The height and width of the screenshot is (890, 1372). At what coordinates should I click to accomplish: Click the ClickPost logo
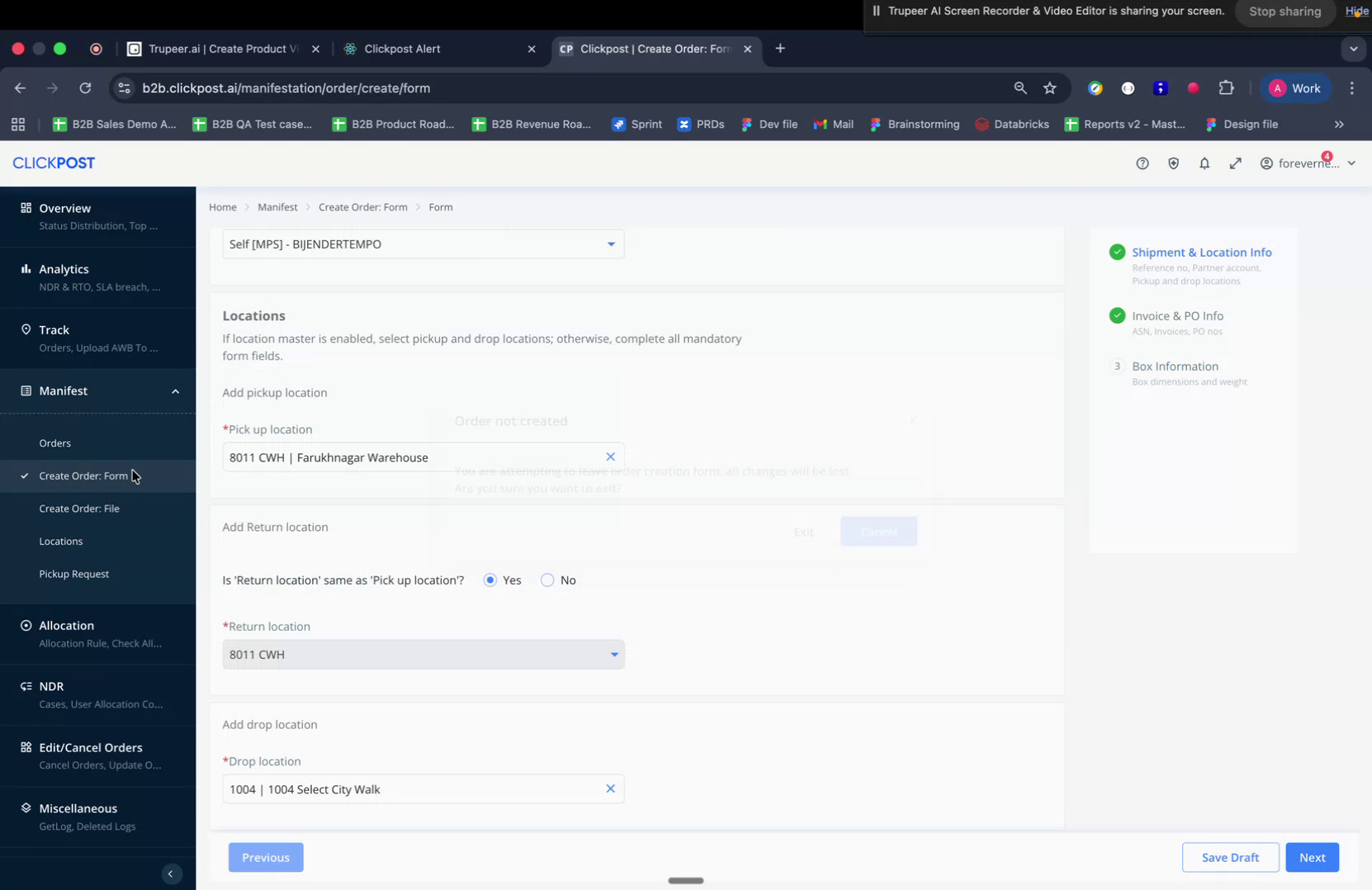pos(53,163)
